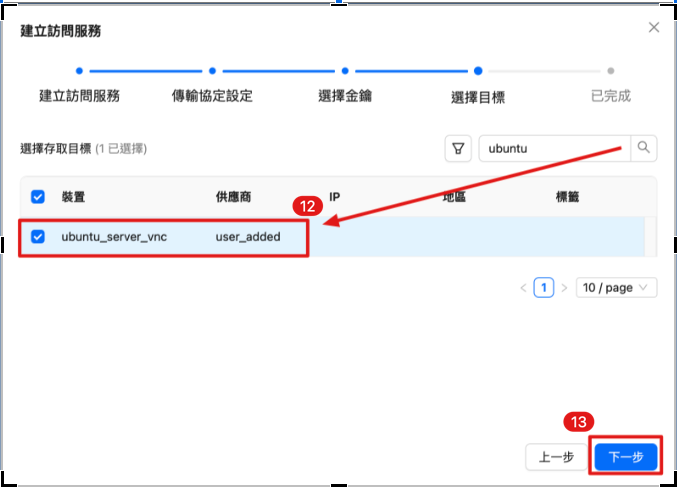This screenshot has width=677, height=487.
Task: Select the 已完成 step
Action: (610, 96)
